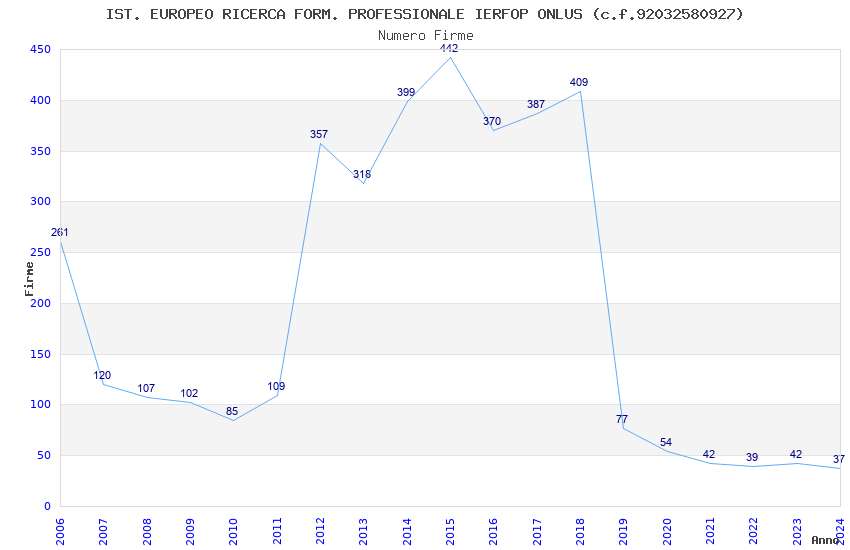Select the 370 data label
Viewport: 850px width, 550px height.
pyautogui.click(x=492, y=121)
